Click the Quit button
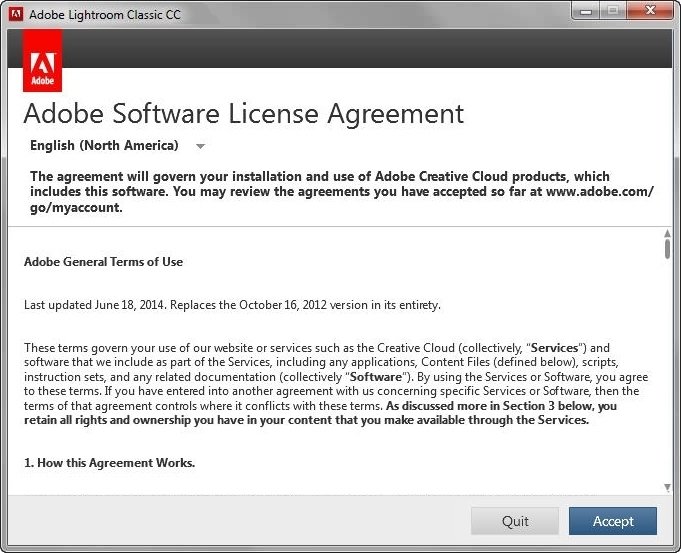Screen dimensions: 681x553 515,521
